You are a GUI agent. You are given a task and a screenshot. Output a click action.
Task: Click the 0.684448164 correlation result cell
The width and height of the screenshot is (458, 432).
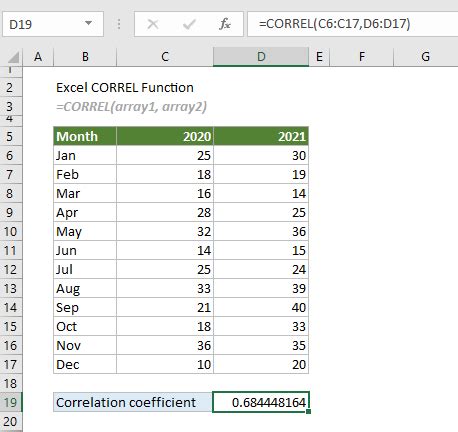pos(261,402)
